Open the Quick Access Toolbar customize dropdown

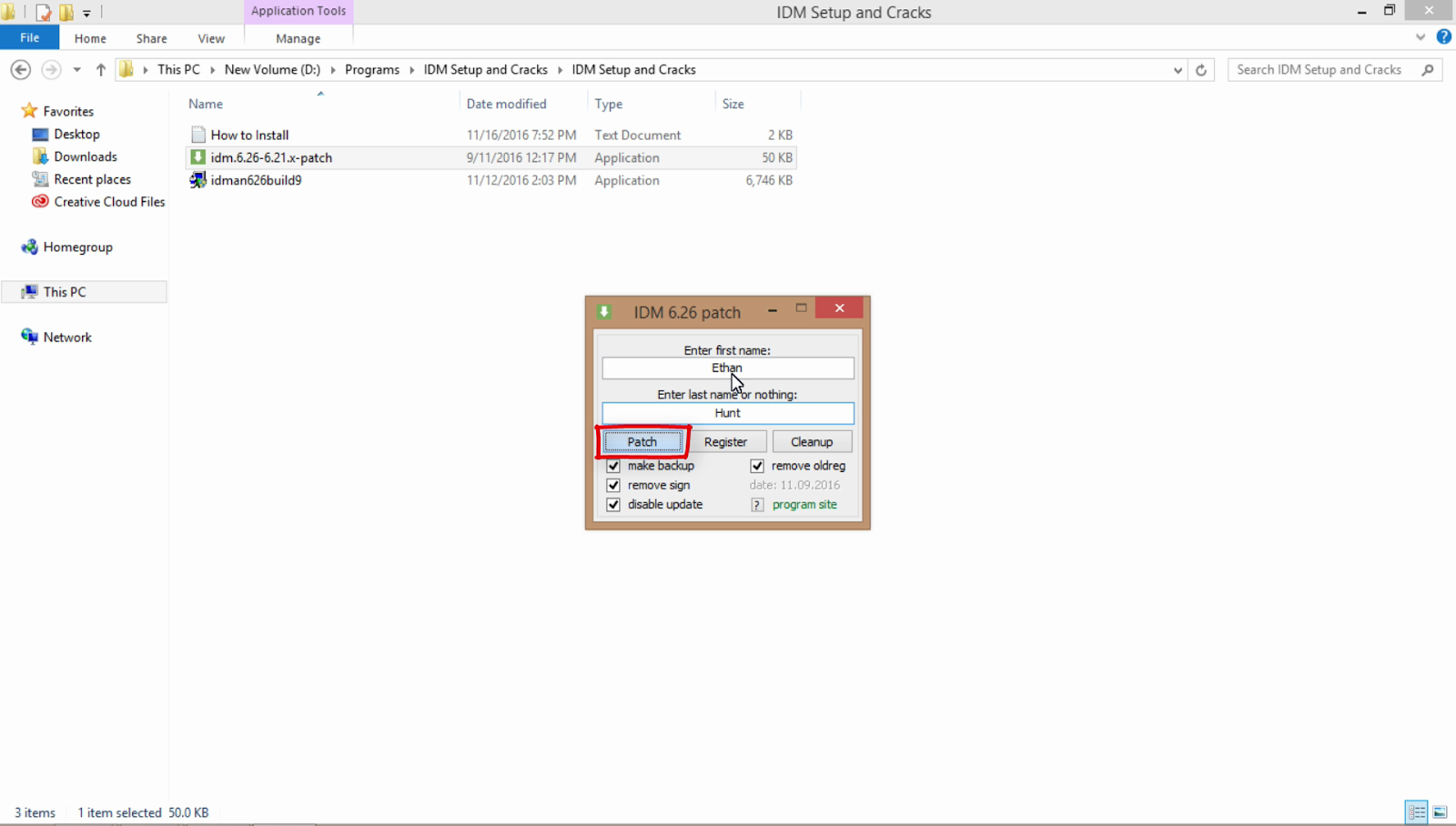coord(86,12)
